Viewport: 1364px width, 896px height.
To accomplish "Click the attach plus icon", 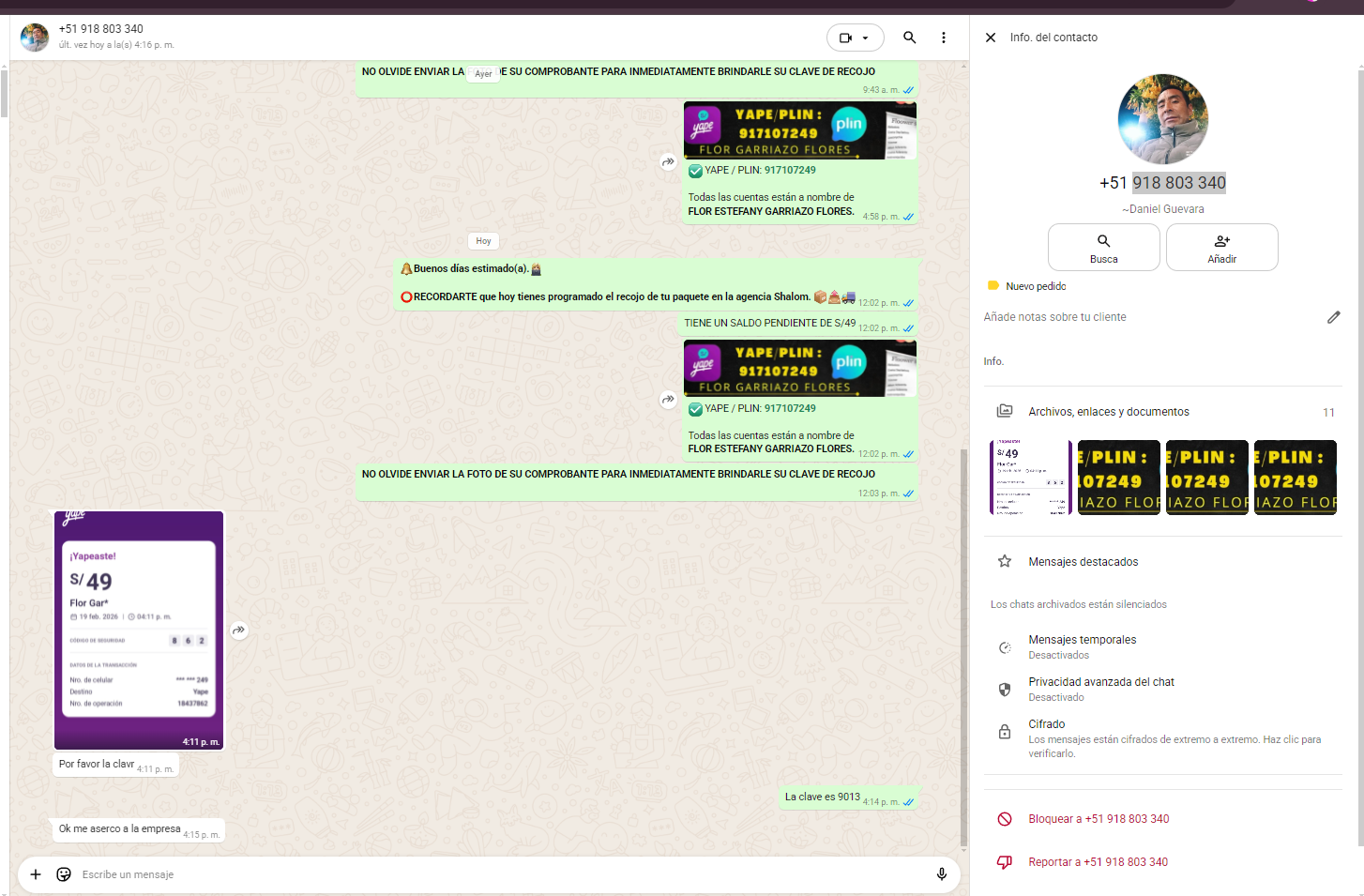I will point(36,874).
